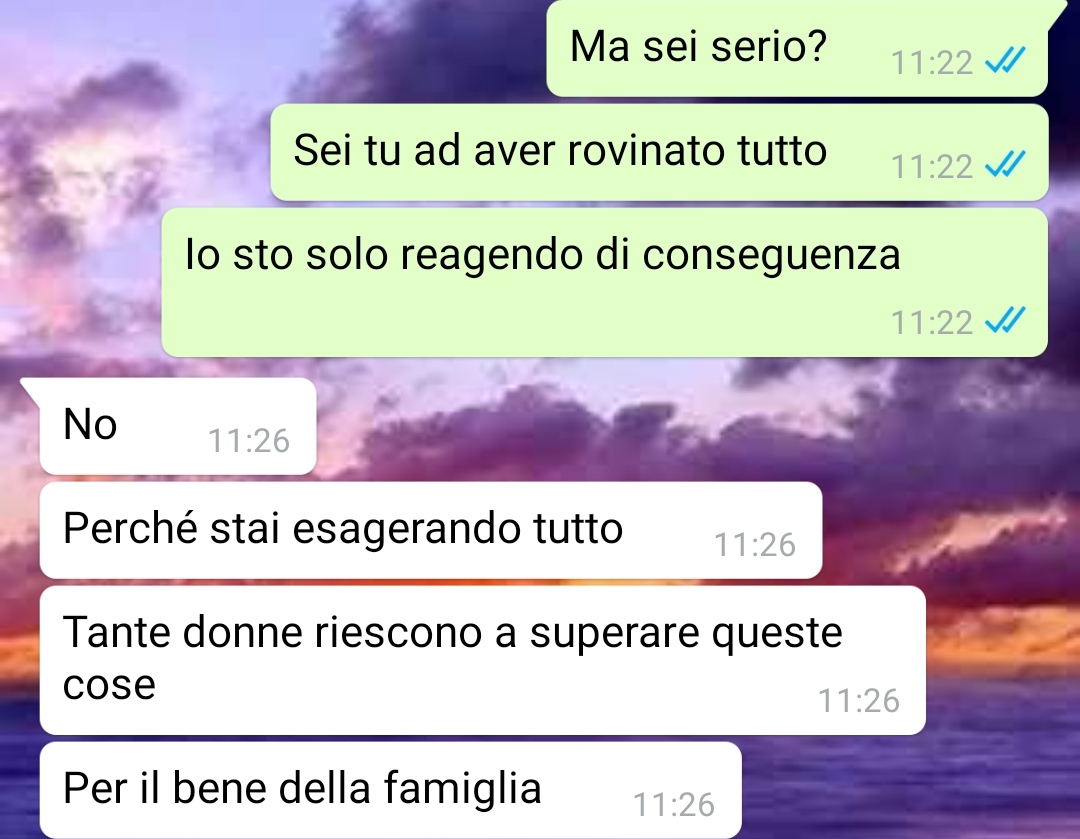Tap 11:26 timestamp next to 'No'
The width and height of the screenshot is (1080, 839).
point(249,442)
